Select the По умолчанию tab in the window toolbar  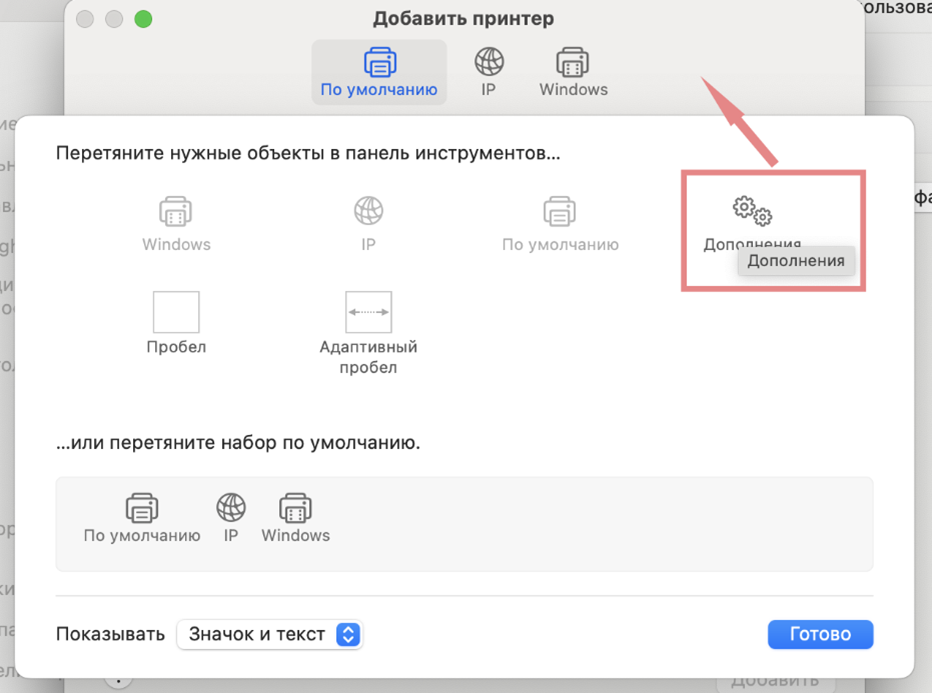378,72
